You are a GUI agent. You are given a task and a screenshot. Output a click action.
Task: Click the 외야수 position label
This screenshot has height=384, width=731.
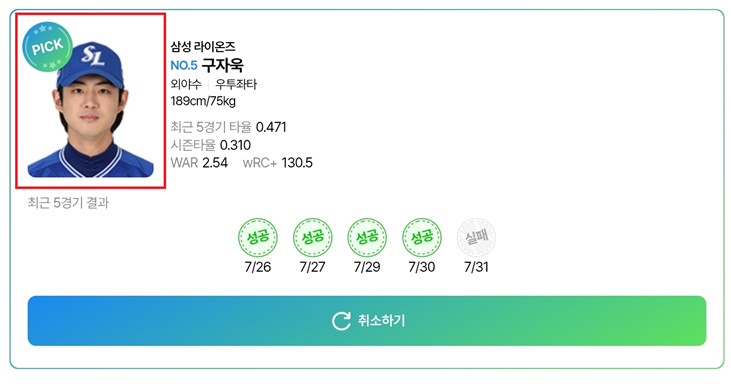(x=186, y=84)
